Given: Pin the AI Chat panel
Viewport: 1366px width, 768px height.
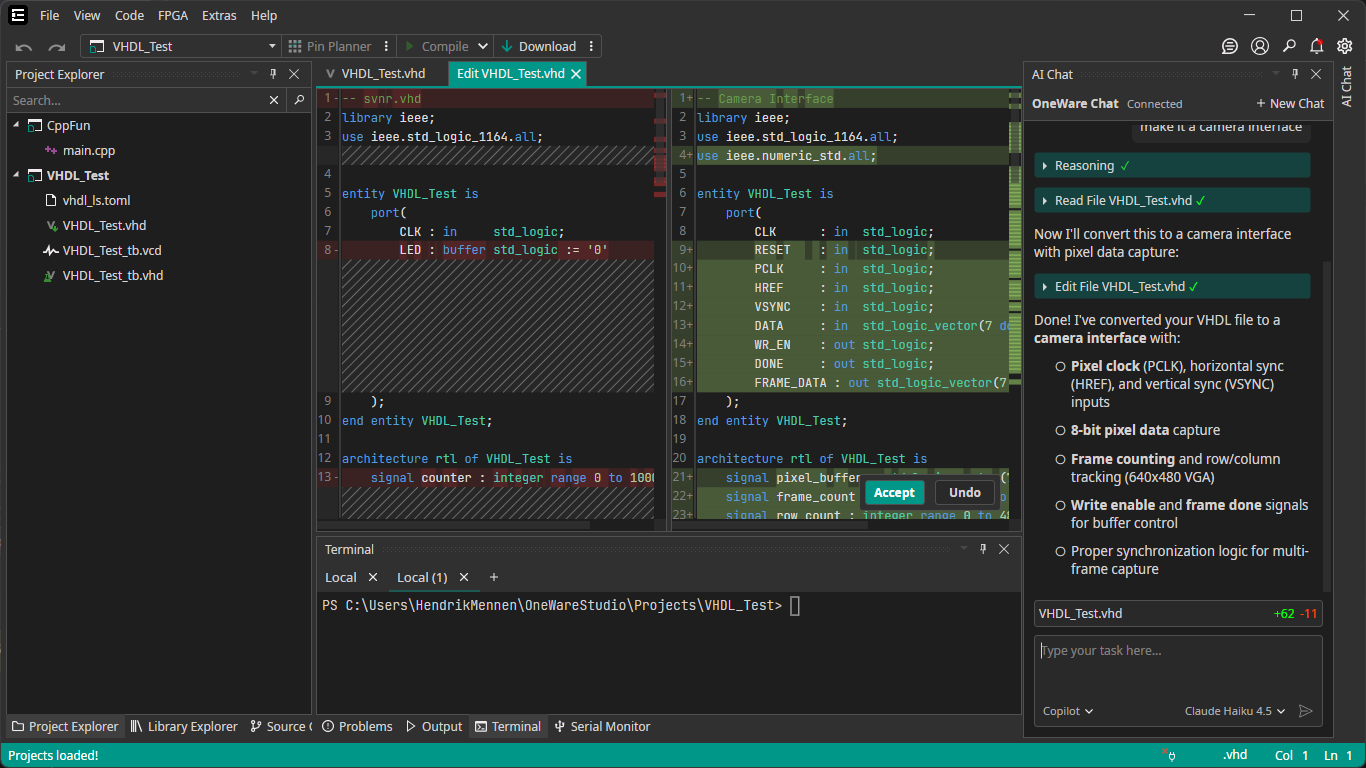Looking at the screenshot, I should click(x=1295, y=74).
